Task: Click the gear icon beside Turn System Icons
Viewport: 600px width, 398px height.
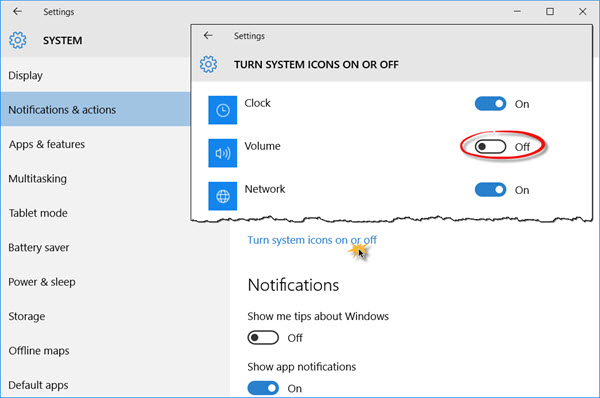Action: (x=208, y=64)
